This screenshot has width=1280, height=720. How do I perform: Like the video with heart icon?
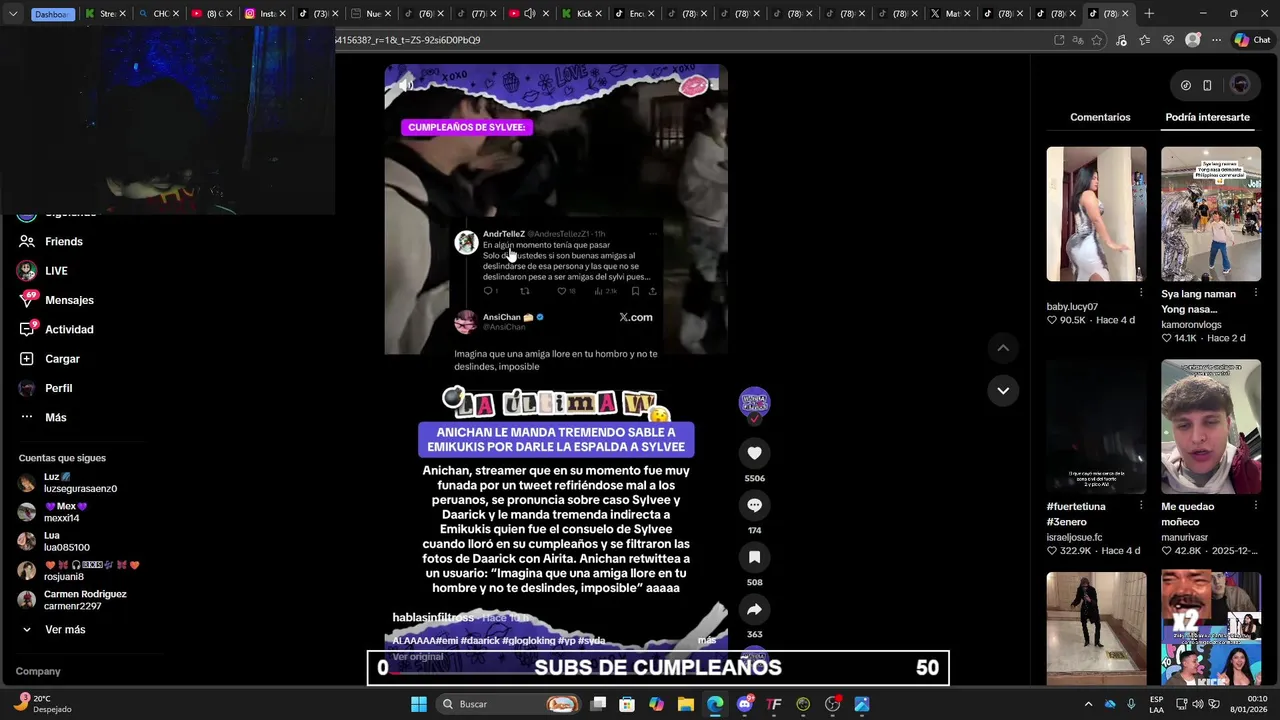tap(754, 453)
